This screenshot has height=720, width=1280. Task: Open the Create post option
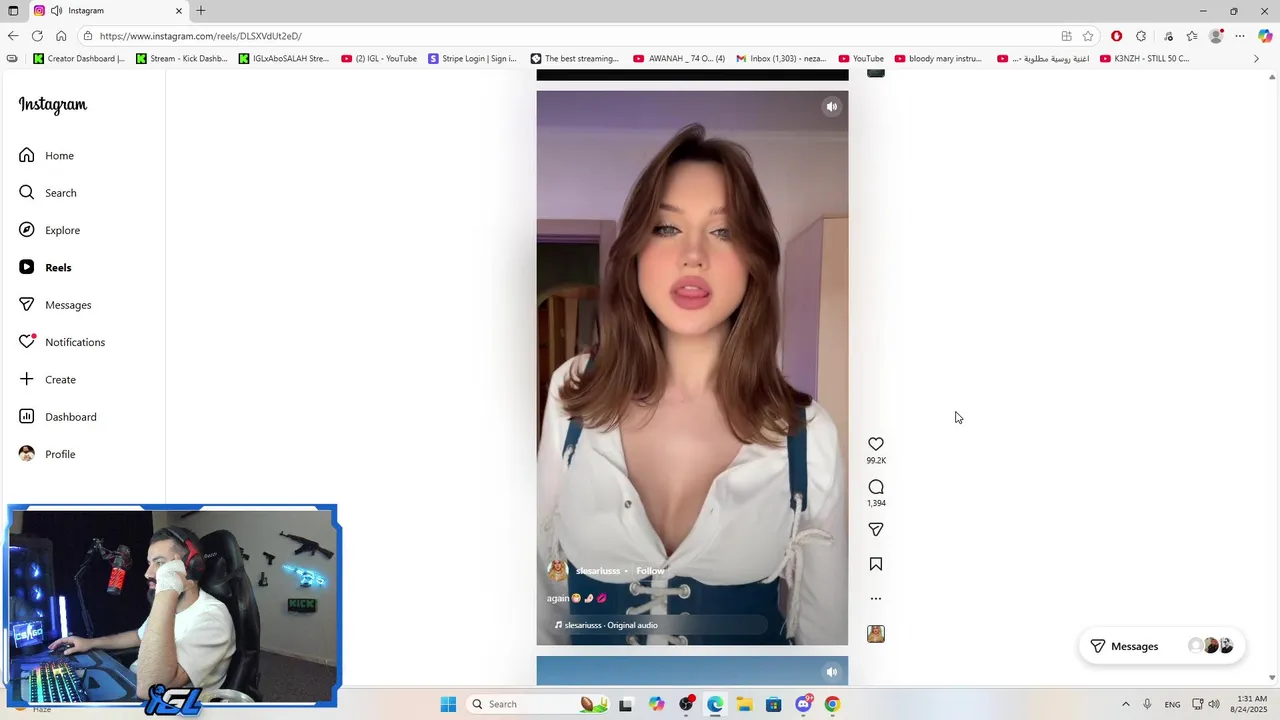click(47, 379)
